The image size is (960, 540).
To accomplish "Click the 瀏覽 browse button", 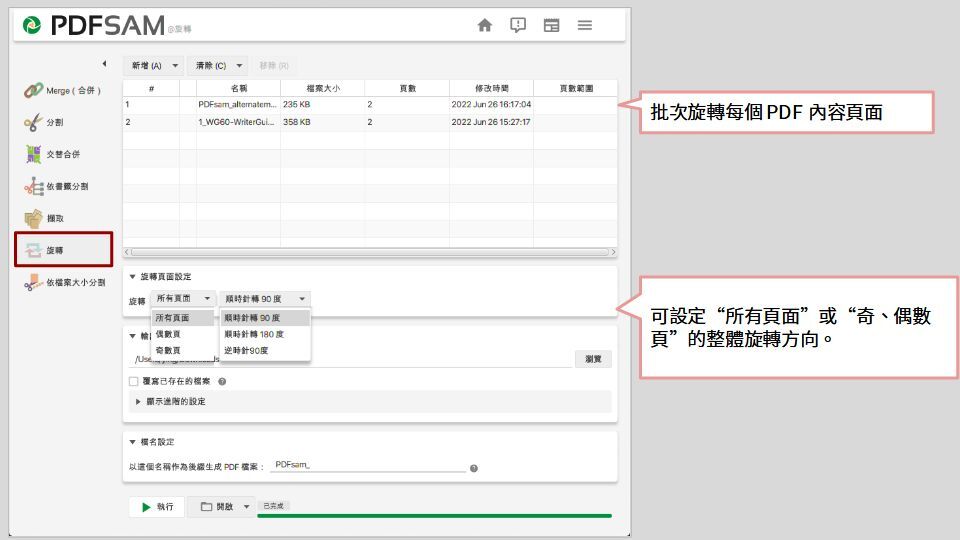I will click(x=593, y=359).
